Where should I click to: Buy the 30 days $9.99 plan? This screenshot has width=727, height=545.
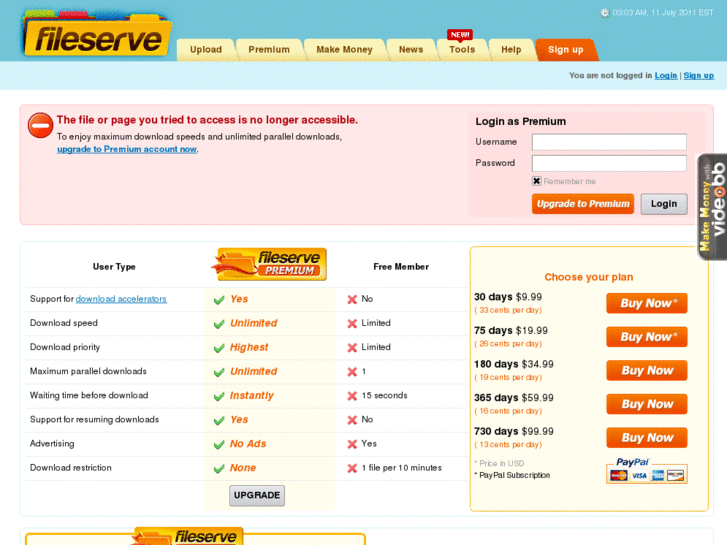pyautogui.click(x=647, y=303)
